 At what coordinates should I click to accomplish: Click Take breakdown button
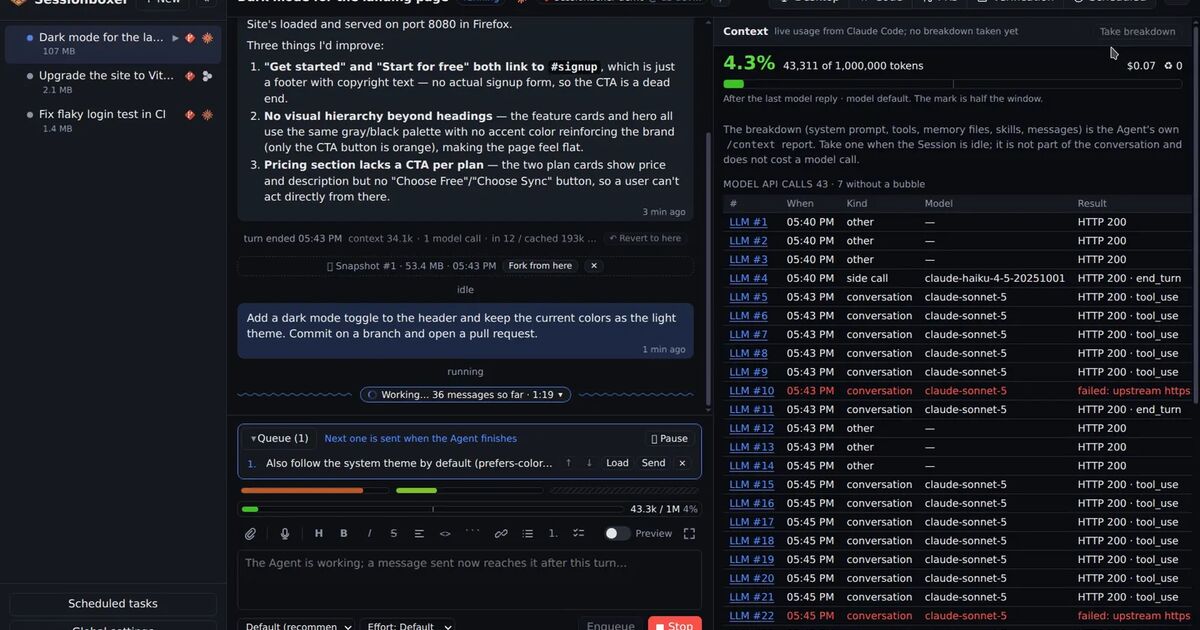click(1137, 32)
